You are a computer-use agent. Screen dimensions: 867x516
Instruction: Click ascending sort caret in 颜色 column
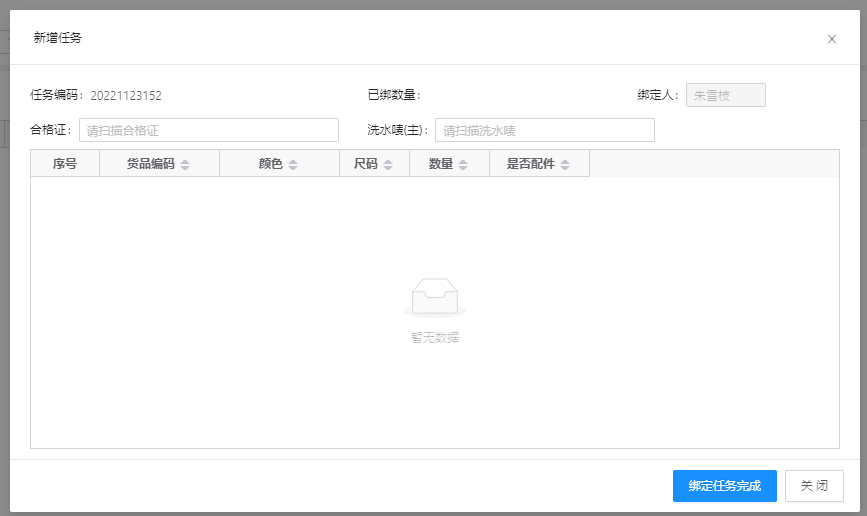coord(293,161)
